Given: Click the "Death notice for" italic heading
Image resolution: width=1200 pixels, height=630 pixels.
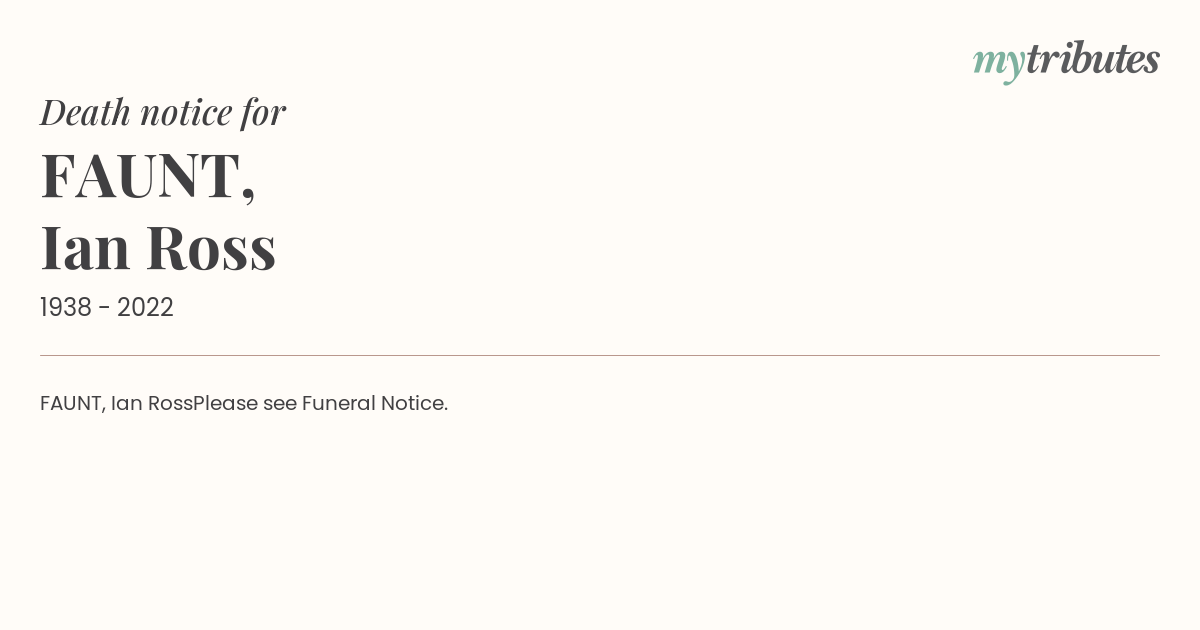Looking at the screenshot, I should tap(163, 112).
